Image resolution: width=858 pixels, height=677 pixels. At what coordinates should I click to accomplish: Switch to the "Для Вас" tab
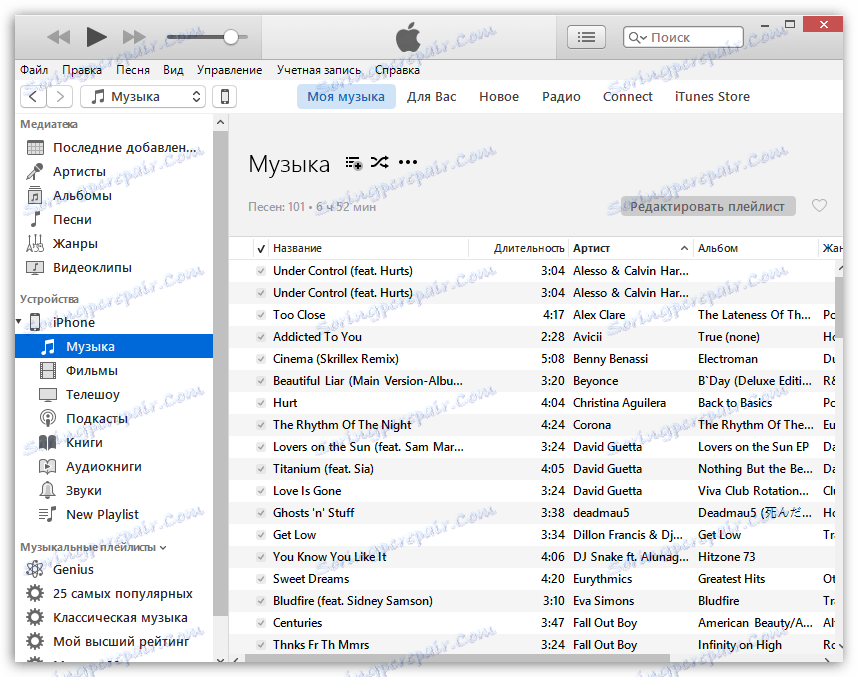[x=431, y=97]
